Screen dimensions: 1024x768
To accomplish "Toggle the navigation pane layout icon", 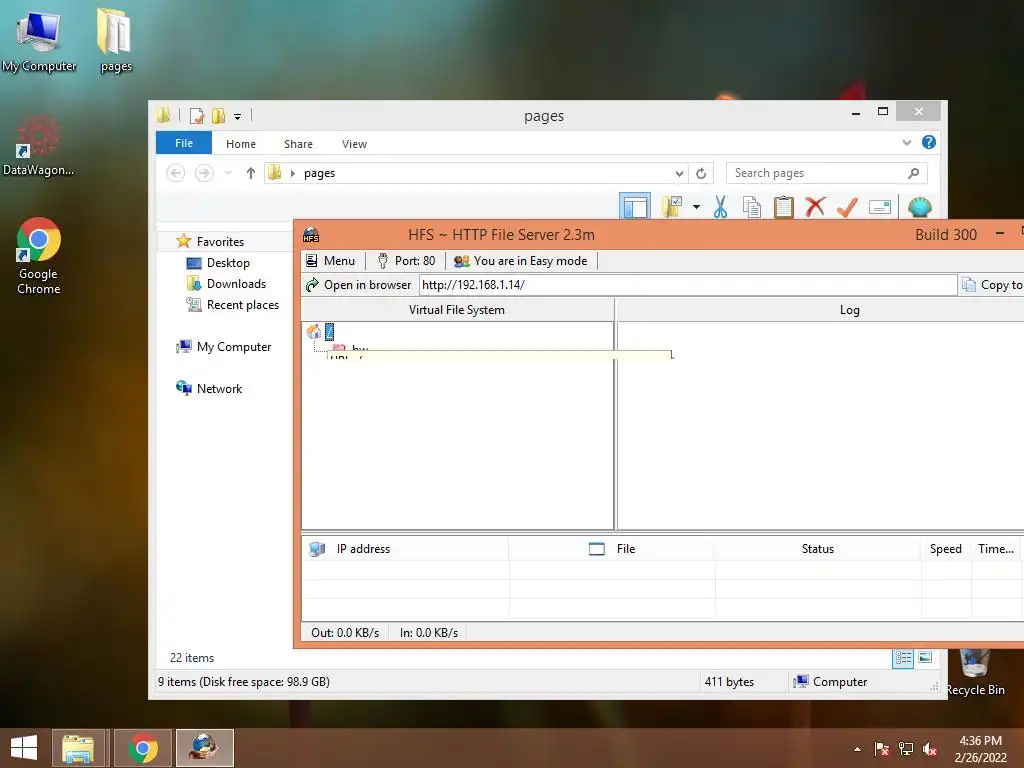I will click(635, 206).
